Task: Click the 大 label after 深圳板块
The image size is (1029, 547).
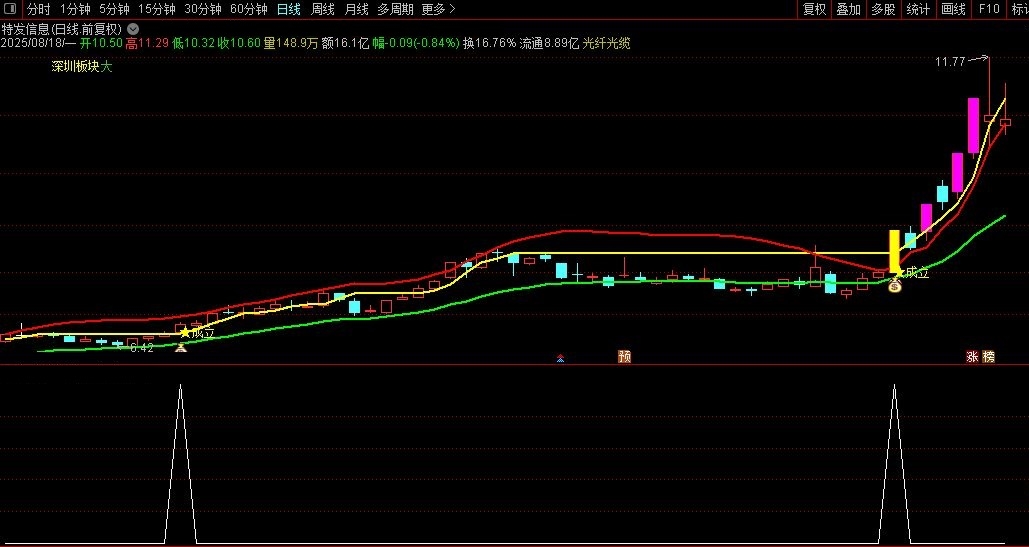Action: coord(107,66)
